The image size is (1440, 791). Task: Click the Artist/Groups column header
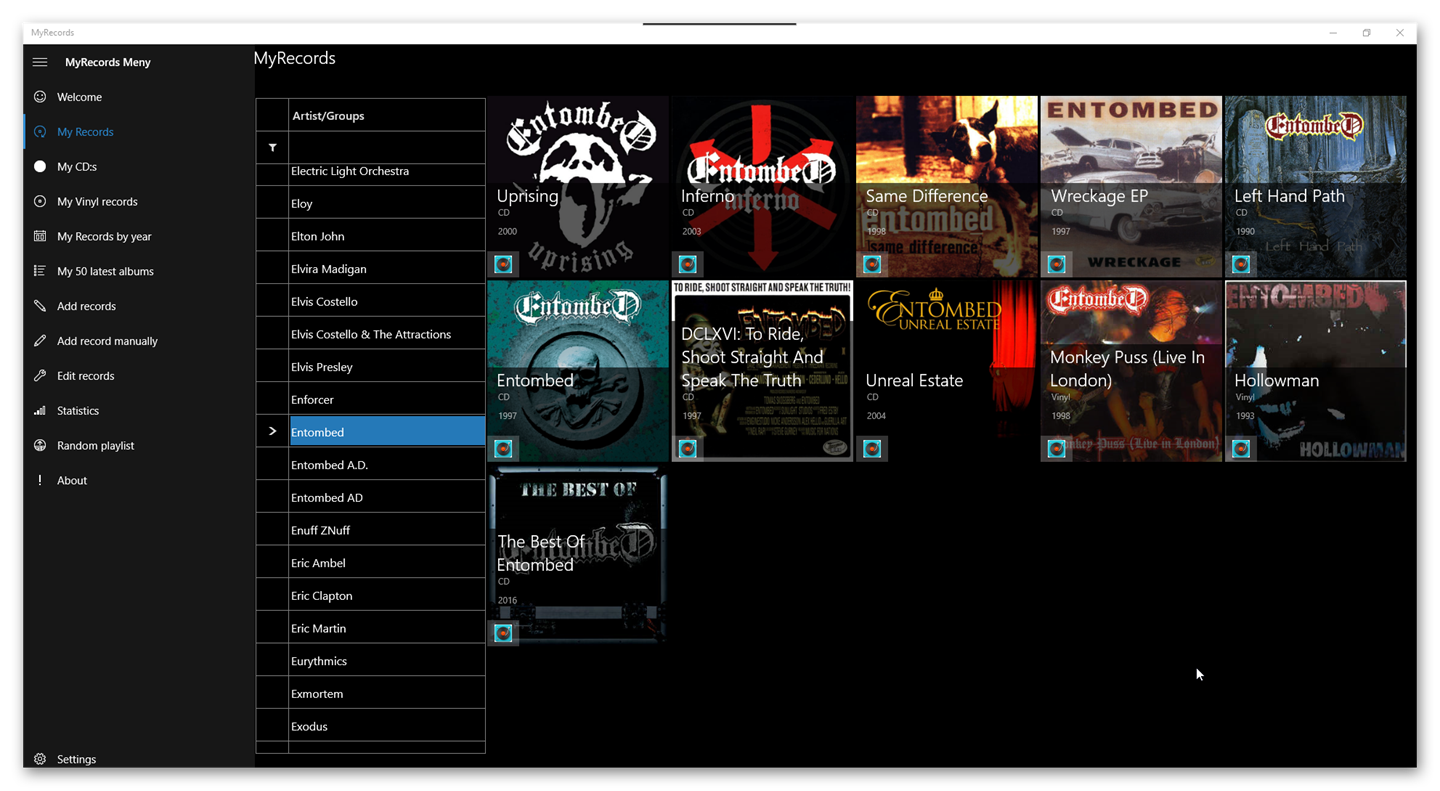[386, 115]
